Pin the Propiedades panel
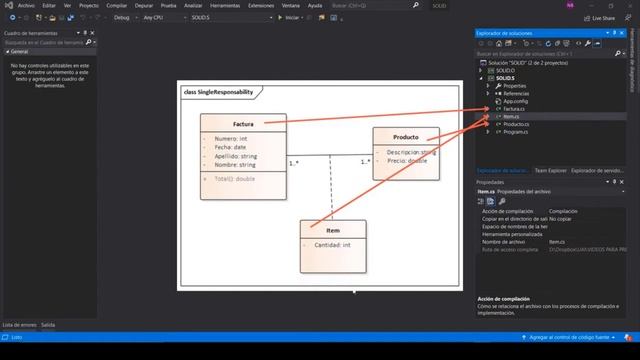This screenshot has width=640, height=360. coord(614,182)
